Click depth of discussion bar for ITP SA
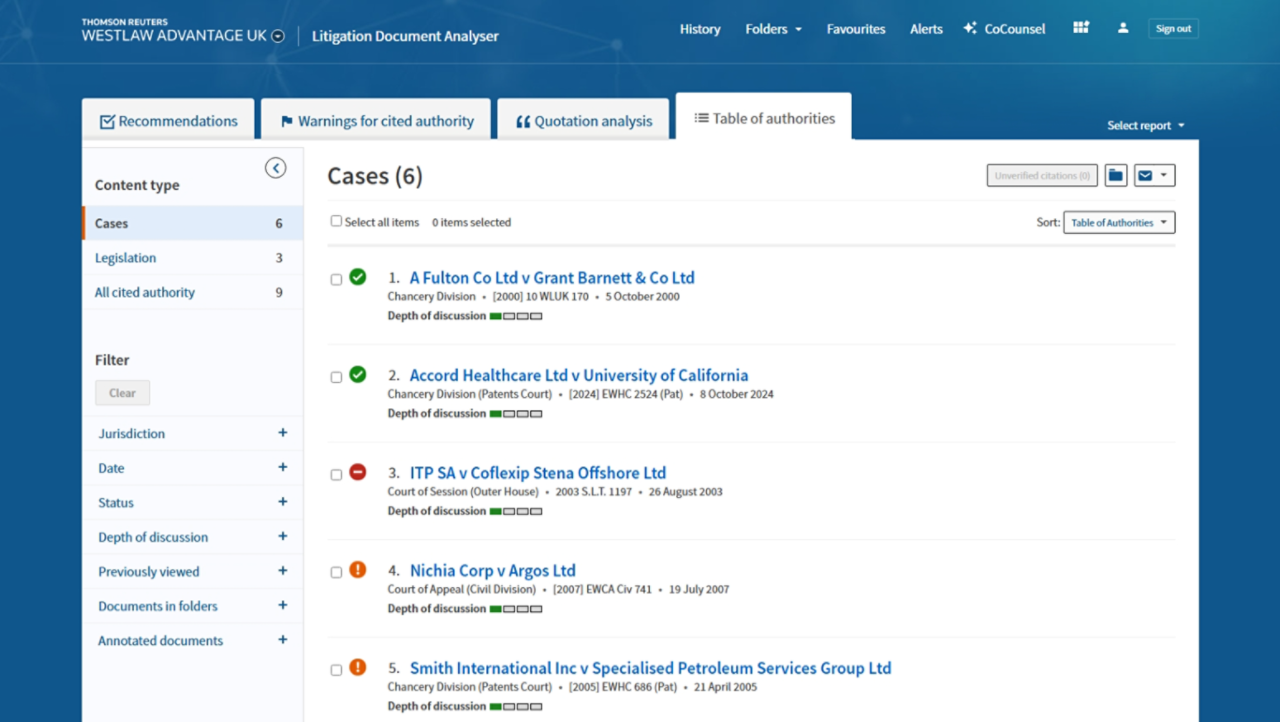 click(516, 511)
